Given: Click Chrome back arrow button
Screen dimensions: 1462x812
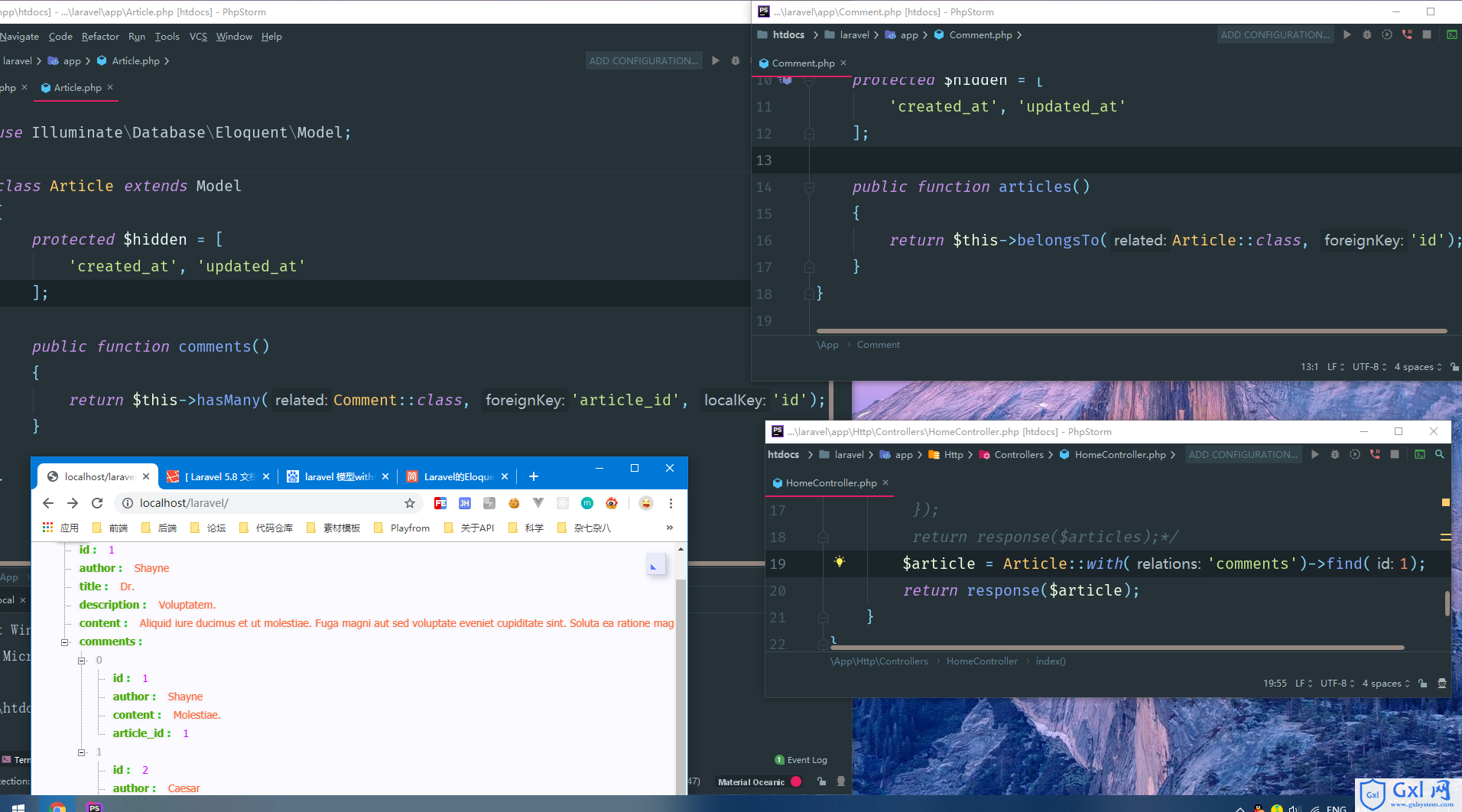Looking at the screenshot, I should pyautogui.click(x=48, y=502).
